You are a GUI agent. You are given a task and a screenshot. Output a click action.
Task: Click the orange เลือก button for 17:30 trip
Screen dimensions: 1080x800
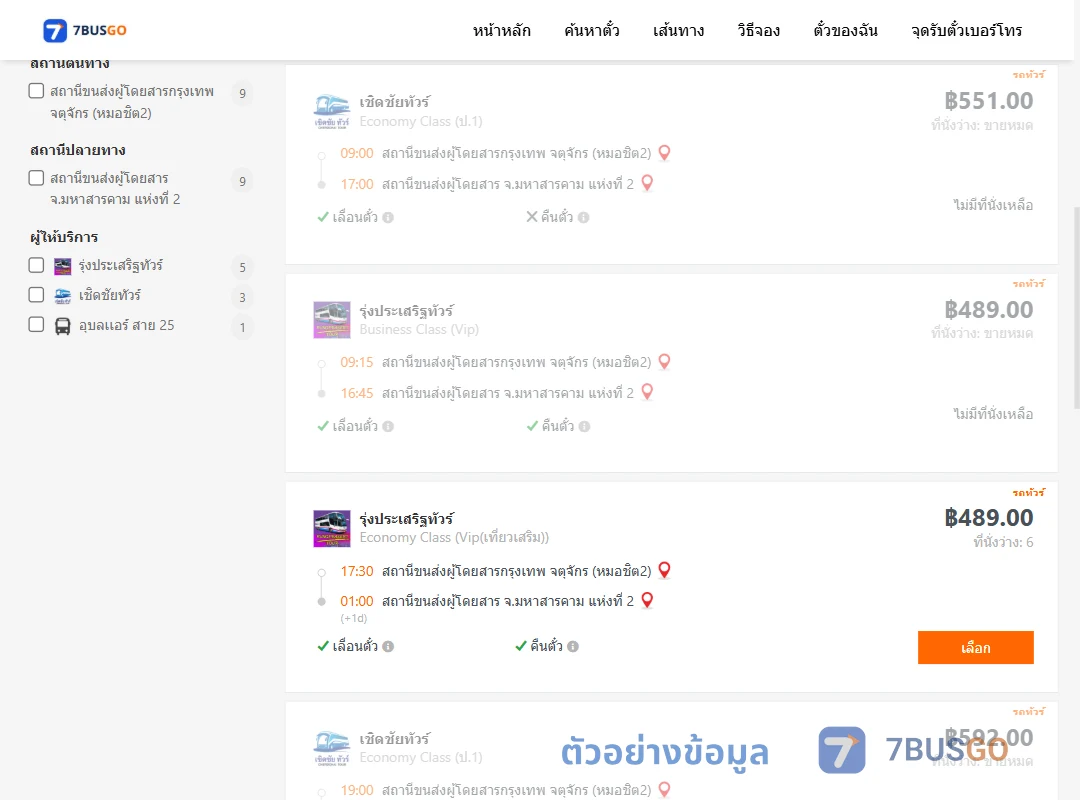pyautogui.click(x=975, y=648)
